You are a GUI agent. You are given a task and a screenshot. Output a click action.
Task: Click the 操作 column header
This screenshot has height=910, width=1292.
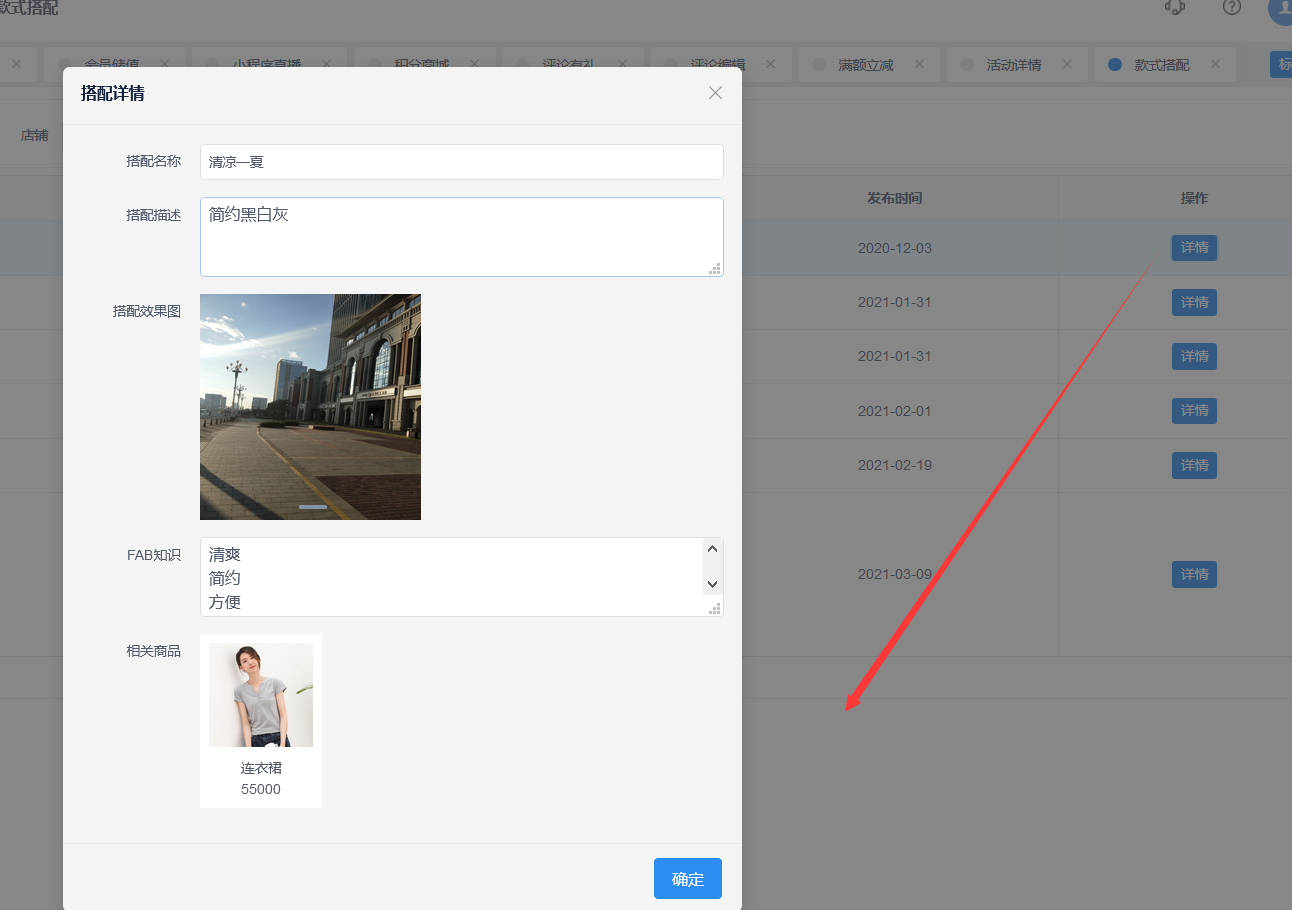(x=1194, y=198)
